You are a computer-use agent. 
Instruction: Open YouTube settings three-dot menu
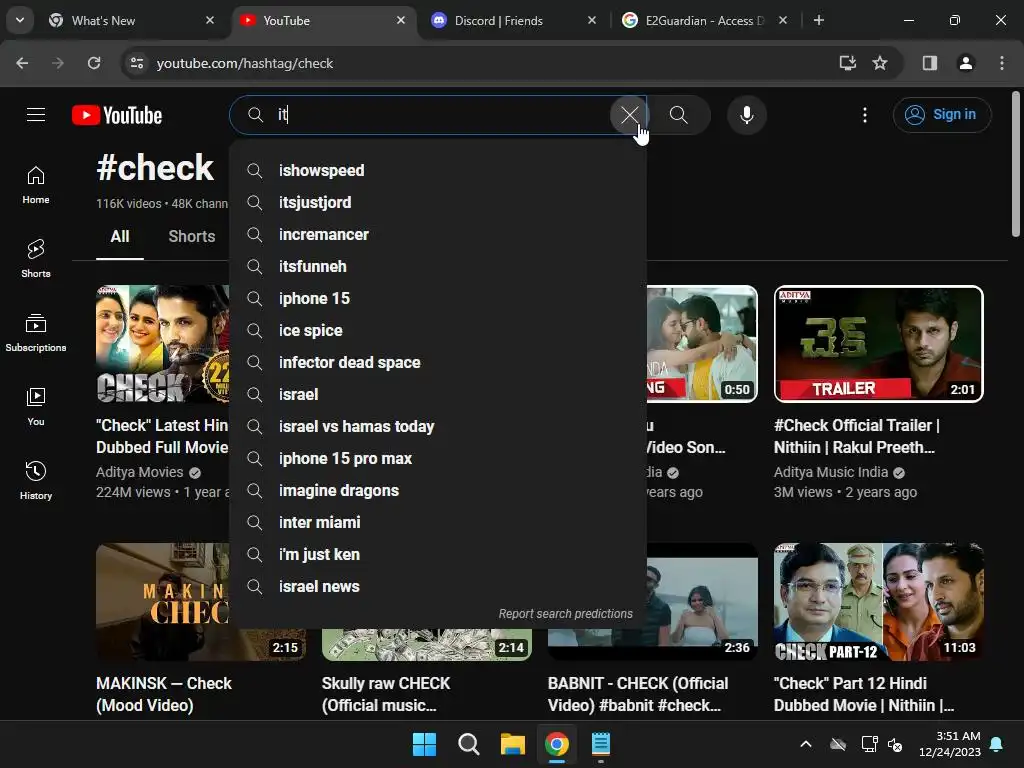coord(865,115)
